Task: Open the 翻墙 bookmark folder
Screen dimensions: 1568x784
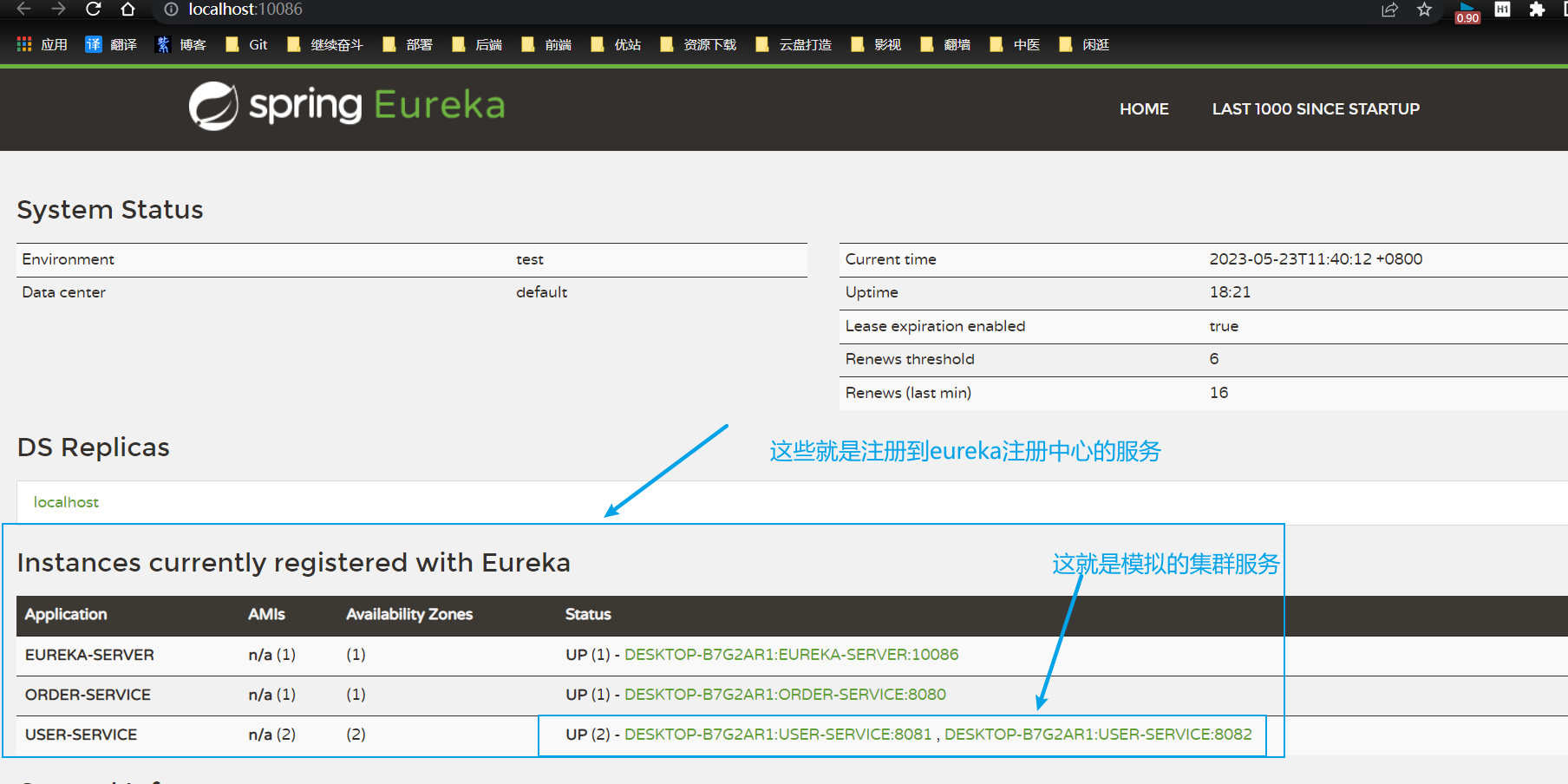Action: [944, 44]
